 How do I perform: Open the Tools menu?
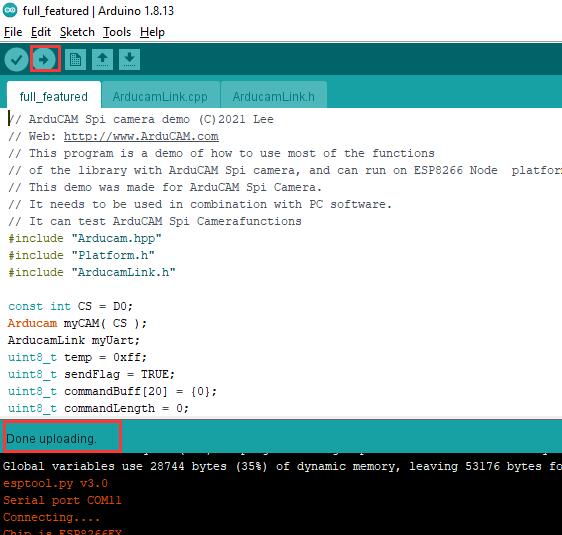coord(117,32)
